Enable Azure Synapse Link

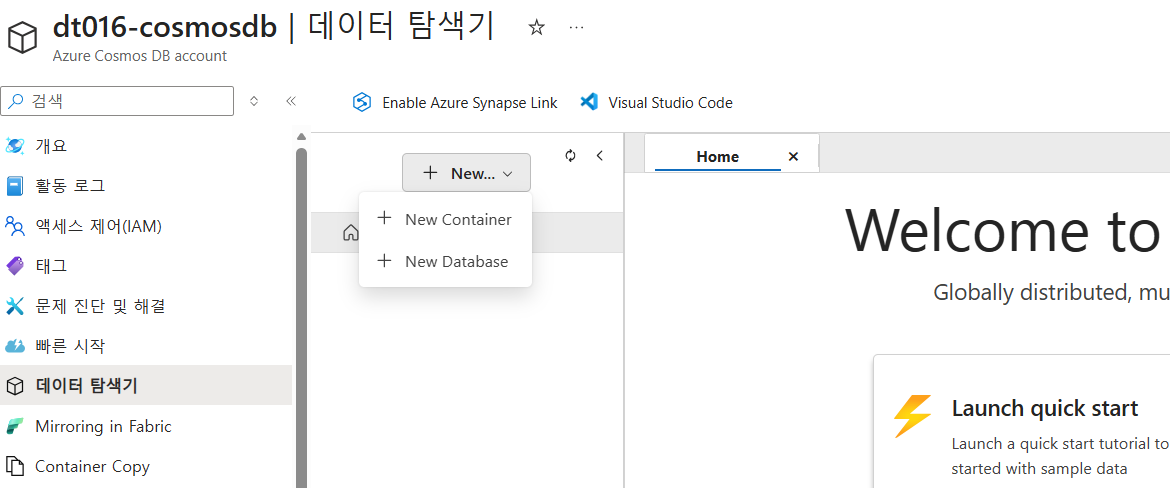pos(454,103)
